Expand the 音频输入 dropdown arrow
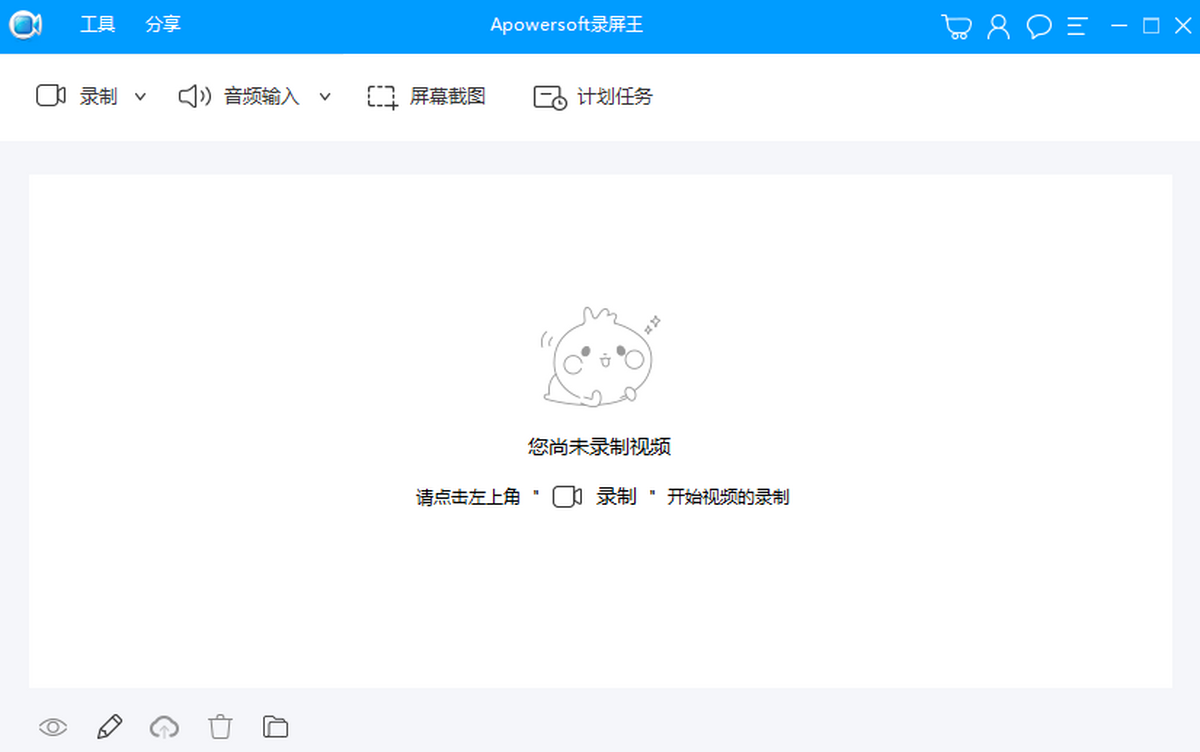This screenshot has height=752, width=1200. [x=325, y=97]
